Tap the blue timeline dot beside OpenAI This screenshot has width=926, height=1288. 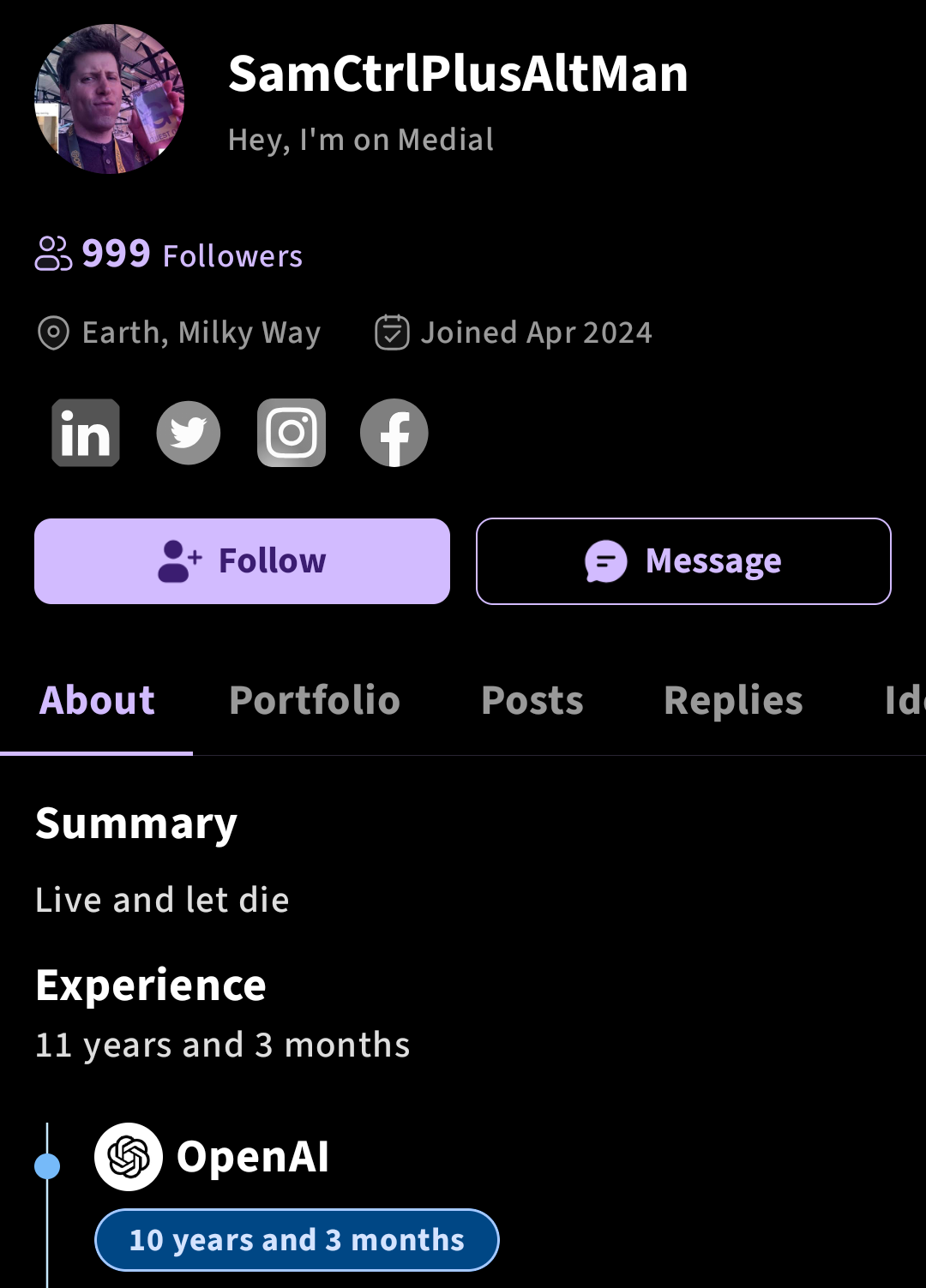click(47, 1166)
